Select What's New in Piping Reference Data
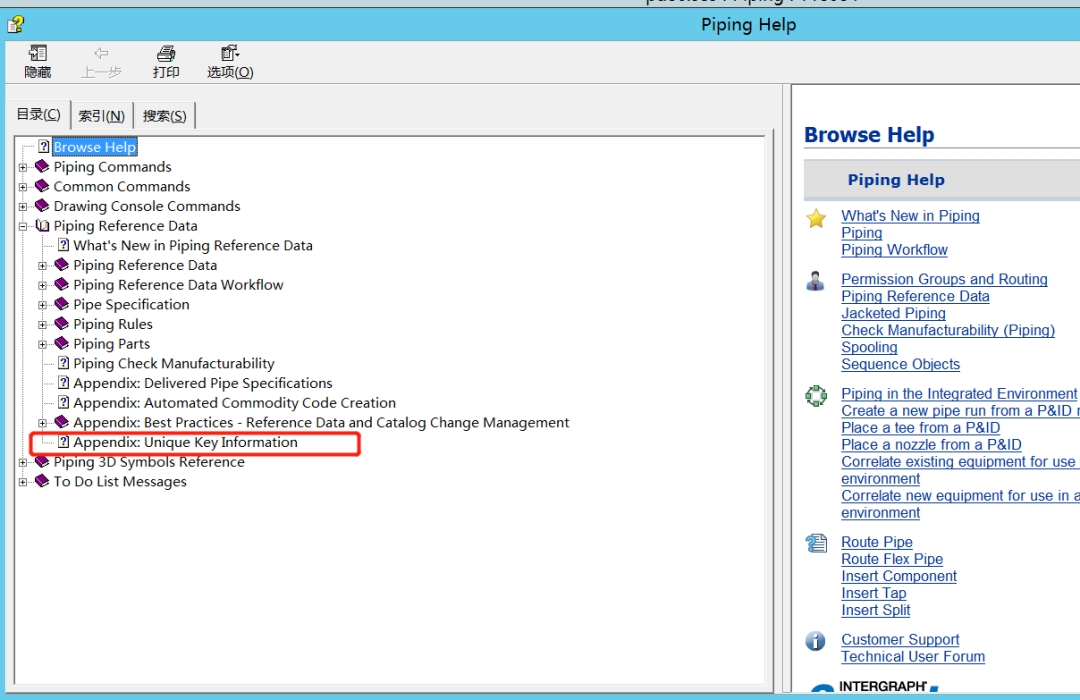Image resolution: width=1080 pixels, height=700 pixels. tap(193, 245)
